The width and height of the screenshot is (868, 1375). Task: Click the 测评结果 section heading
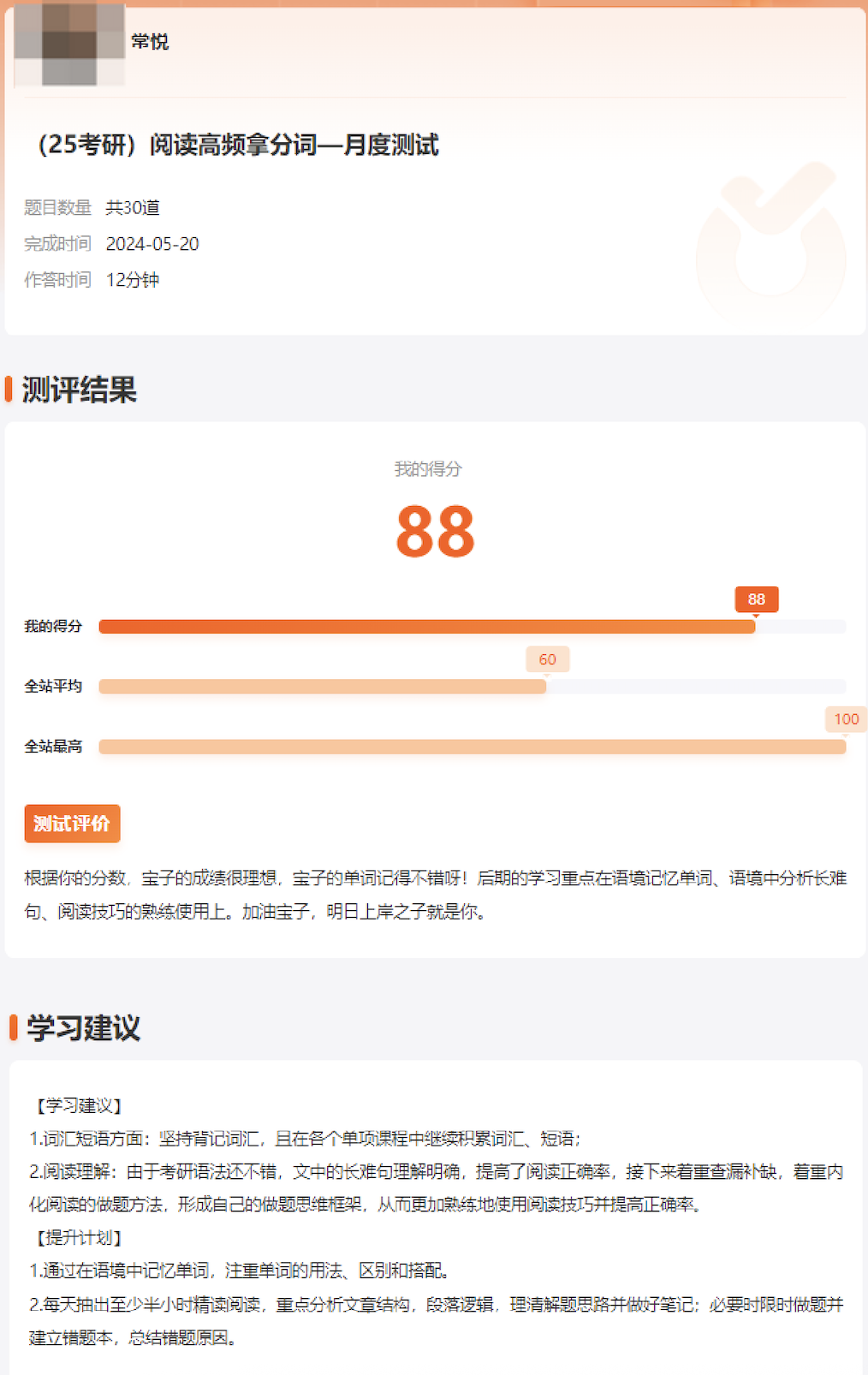(x=79, y=390)
